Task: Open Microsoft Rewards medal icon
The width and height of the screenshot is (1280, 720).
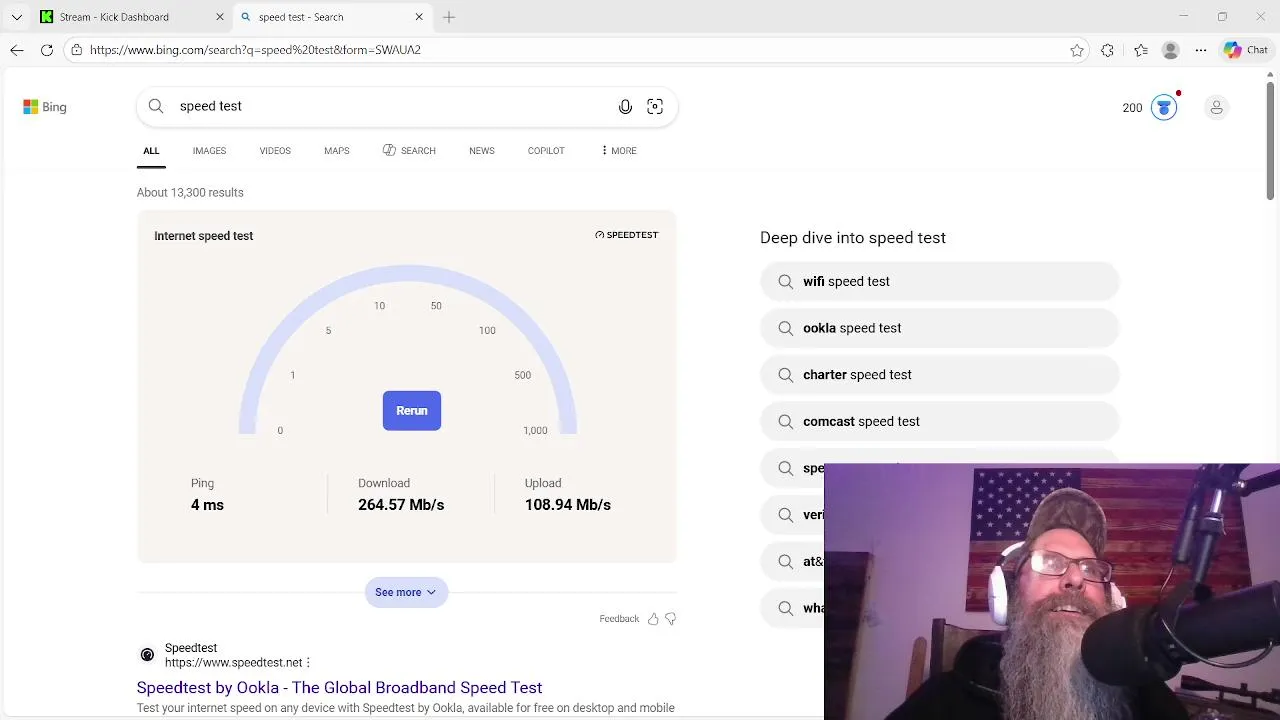Action: click(x=1164, y=107)
